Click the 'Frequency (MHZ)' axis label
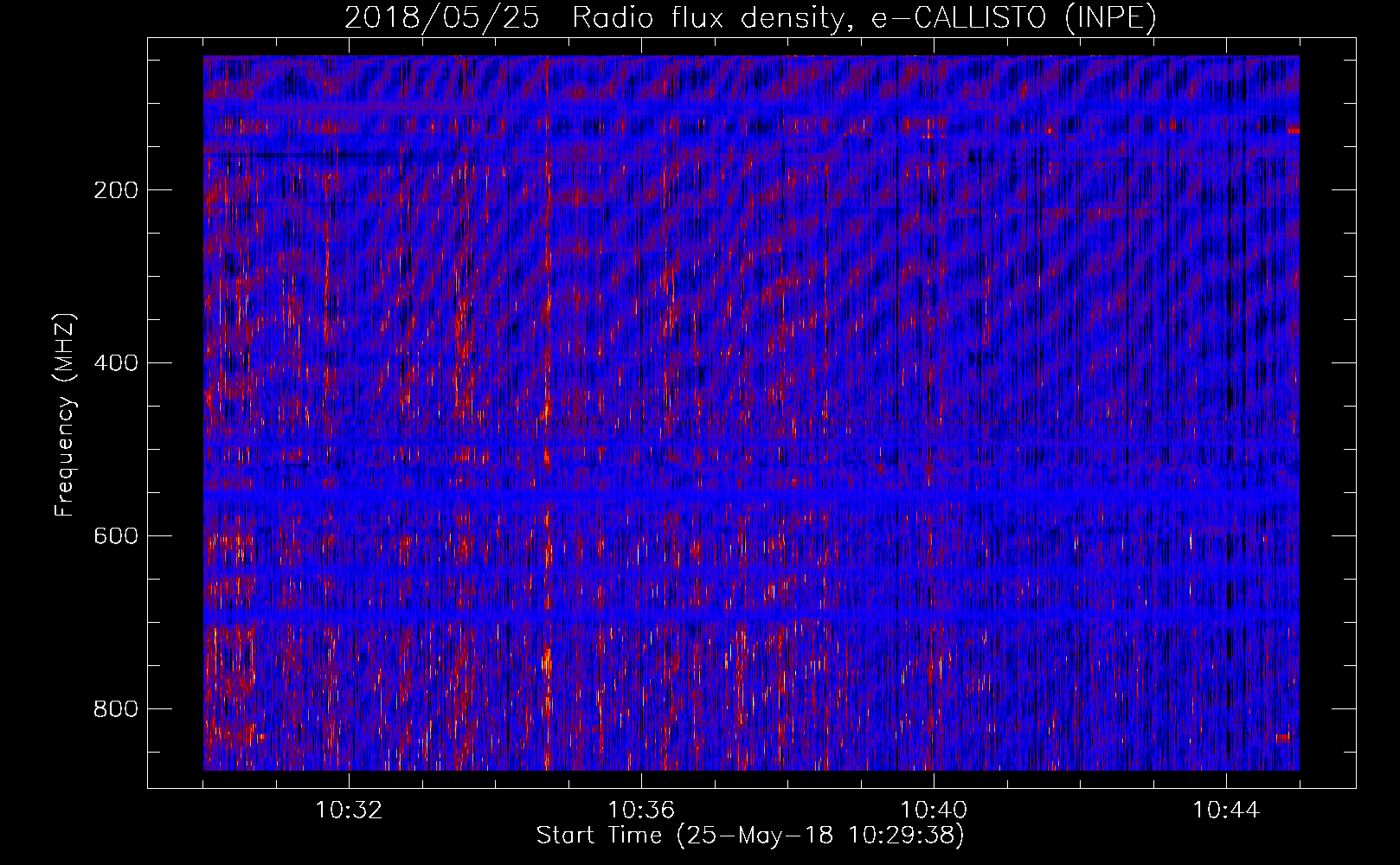Screen dimensions: 1400x865 [x=64, y=415]
